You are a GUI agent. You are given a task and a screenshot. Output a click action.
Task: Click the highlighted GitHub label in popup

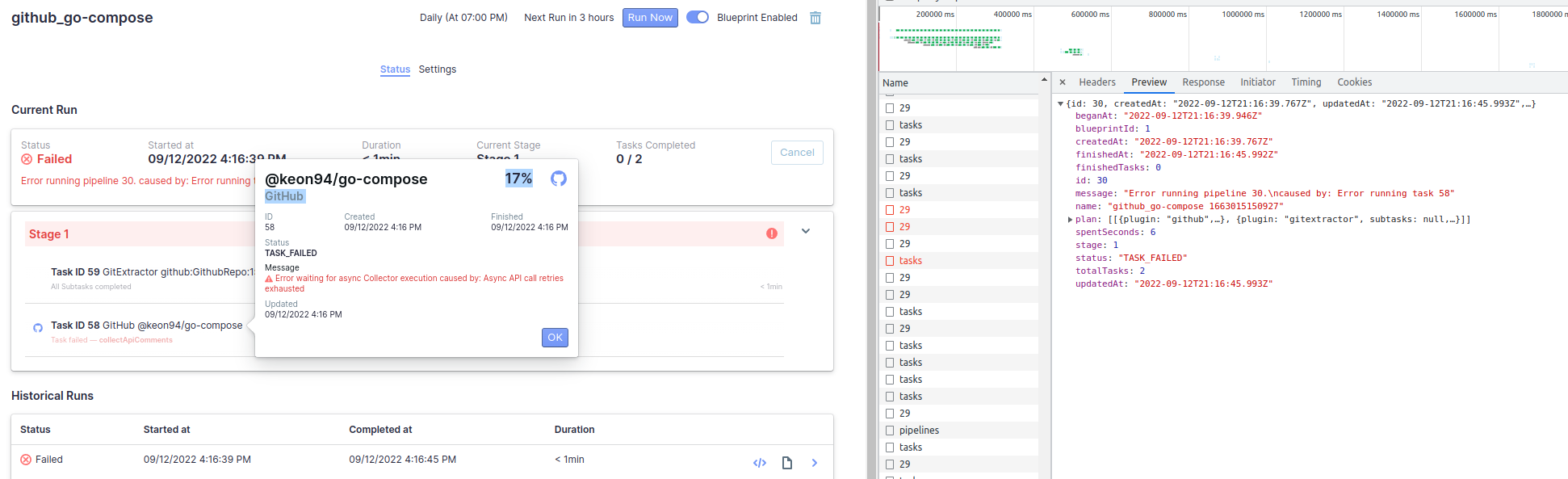click(x=284, y=196)
